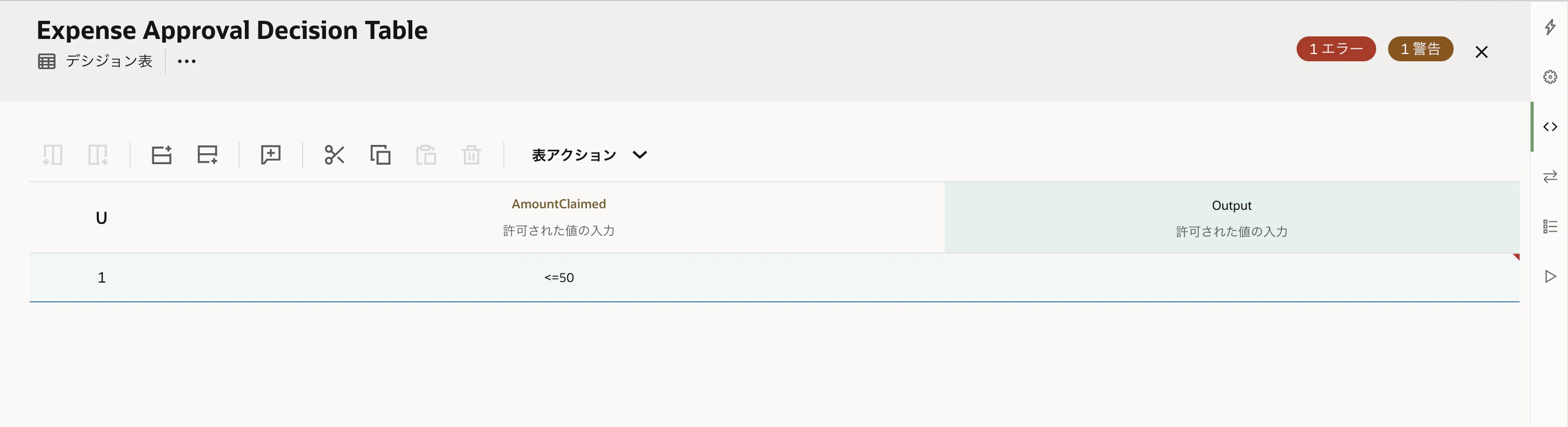The image size is (1568, 427).
Task: Open the three-dots more menu
Action: [x=187, y=61]
